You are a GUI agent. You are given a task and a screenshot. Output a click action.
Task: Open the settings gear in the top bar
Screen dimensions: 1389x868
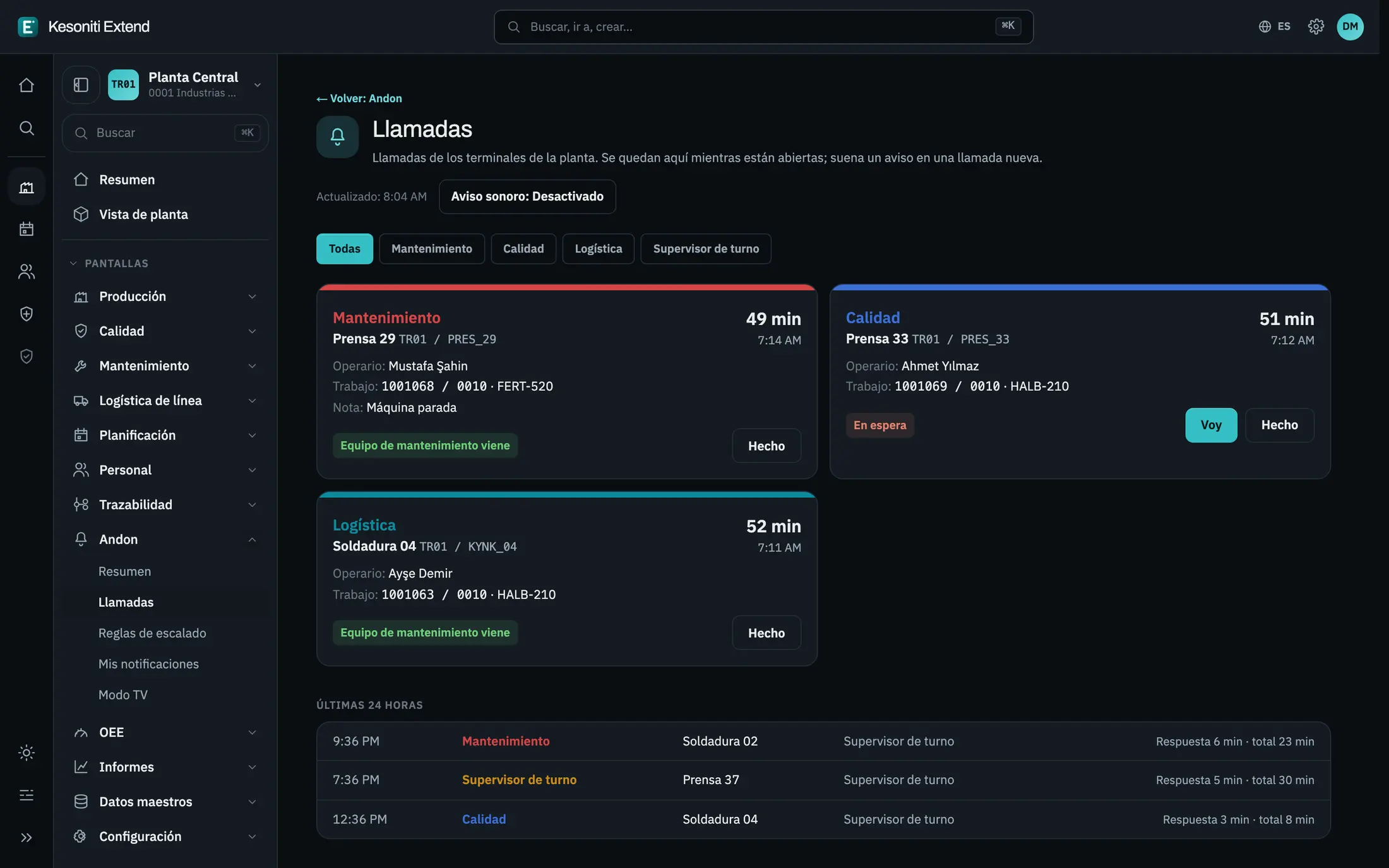coord(1316,27)
